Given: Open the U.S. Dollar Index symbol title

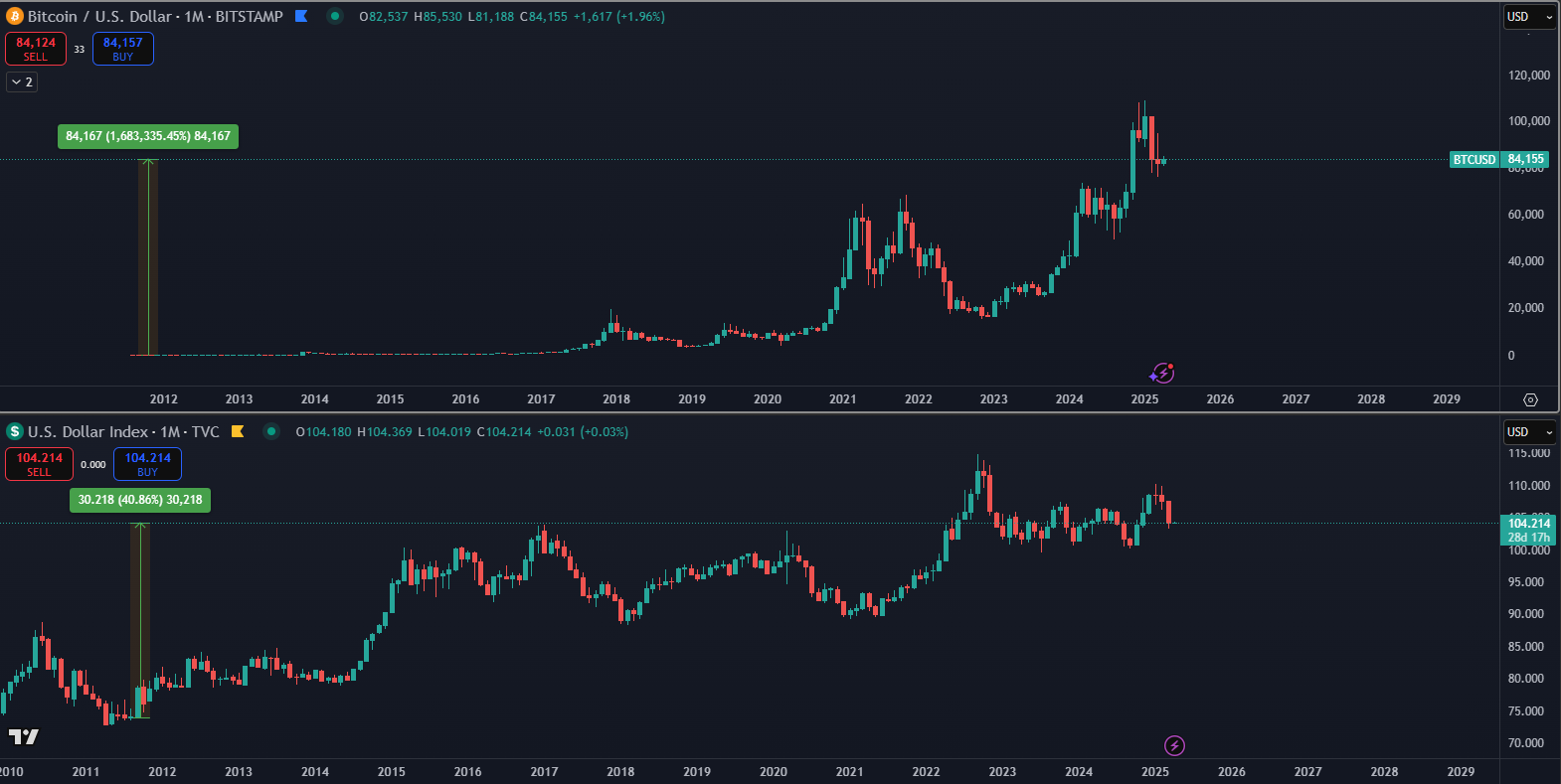Looking at the screenshot, I should pos(123,431).
